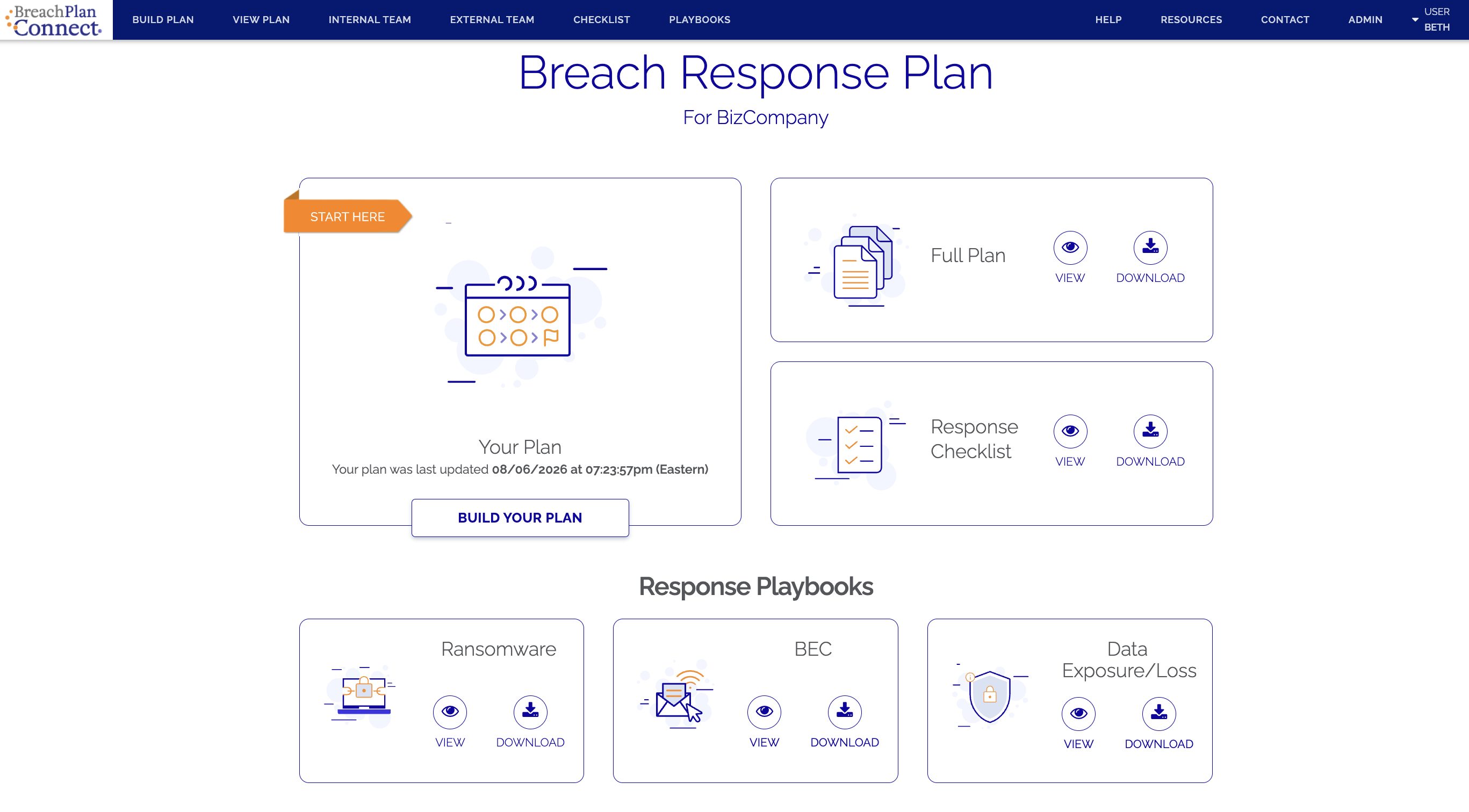
Task: Click the Response Playbooks heading
Action: (755, 586)
